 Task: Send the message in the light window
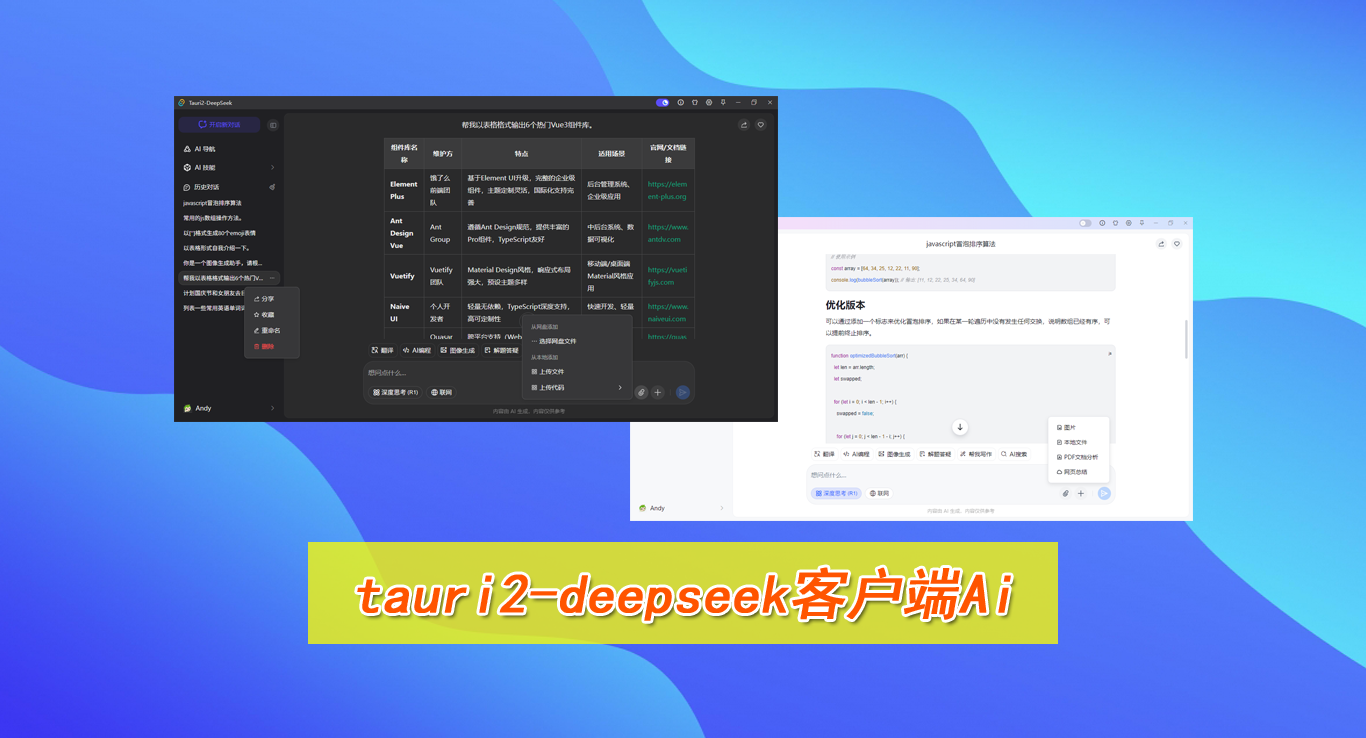coord(1104,493)
